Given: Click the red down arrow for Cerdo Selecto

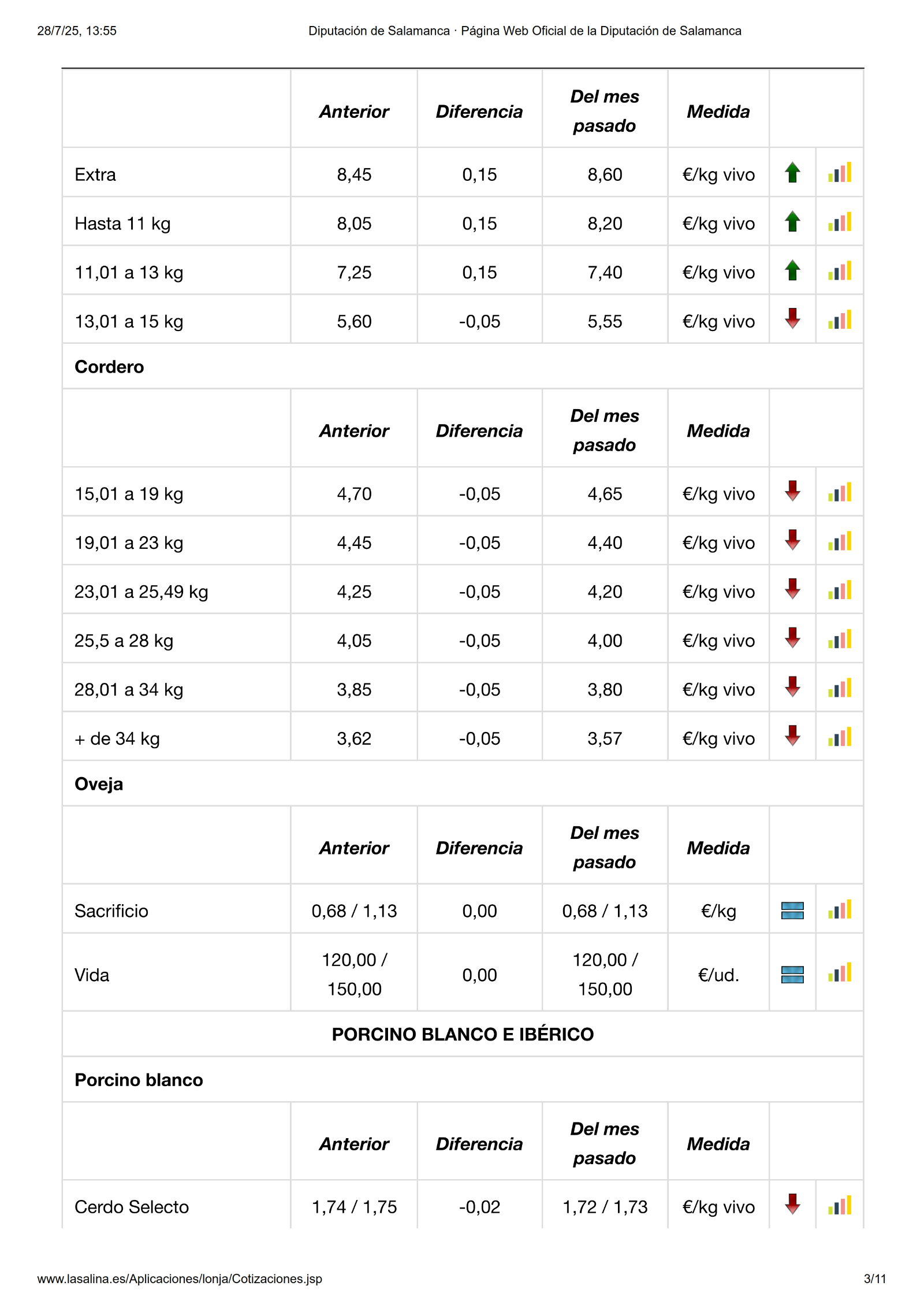Looking at the screenshot, I should 792,1205.
